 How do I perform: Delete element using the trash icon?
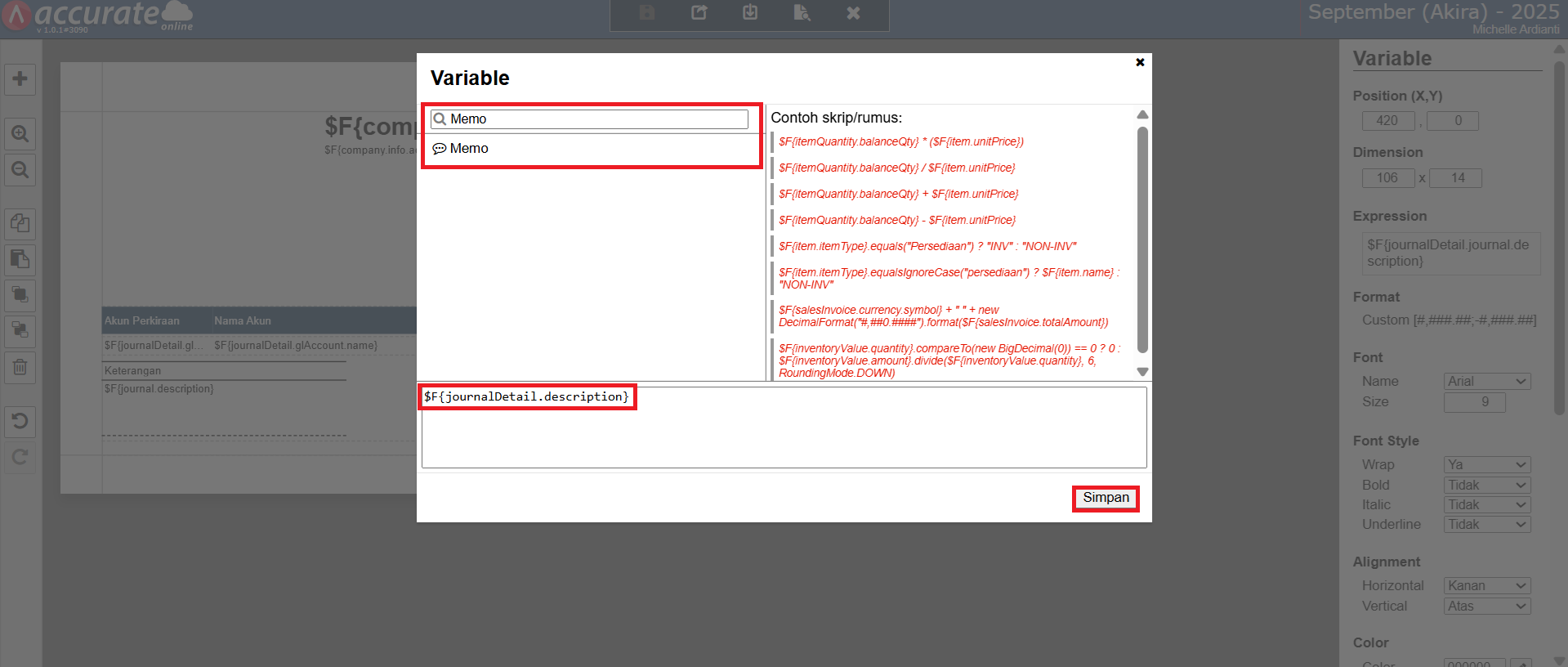(20, 368)
